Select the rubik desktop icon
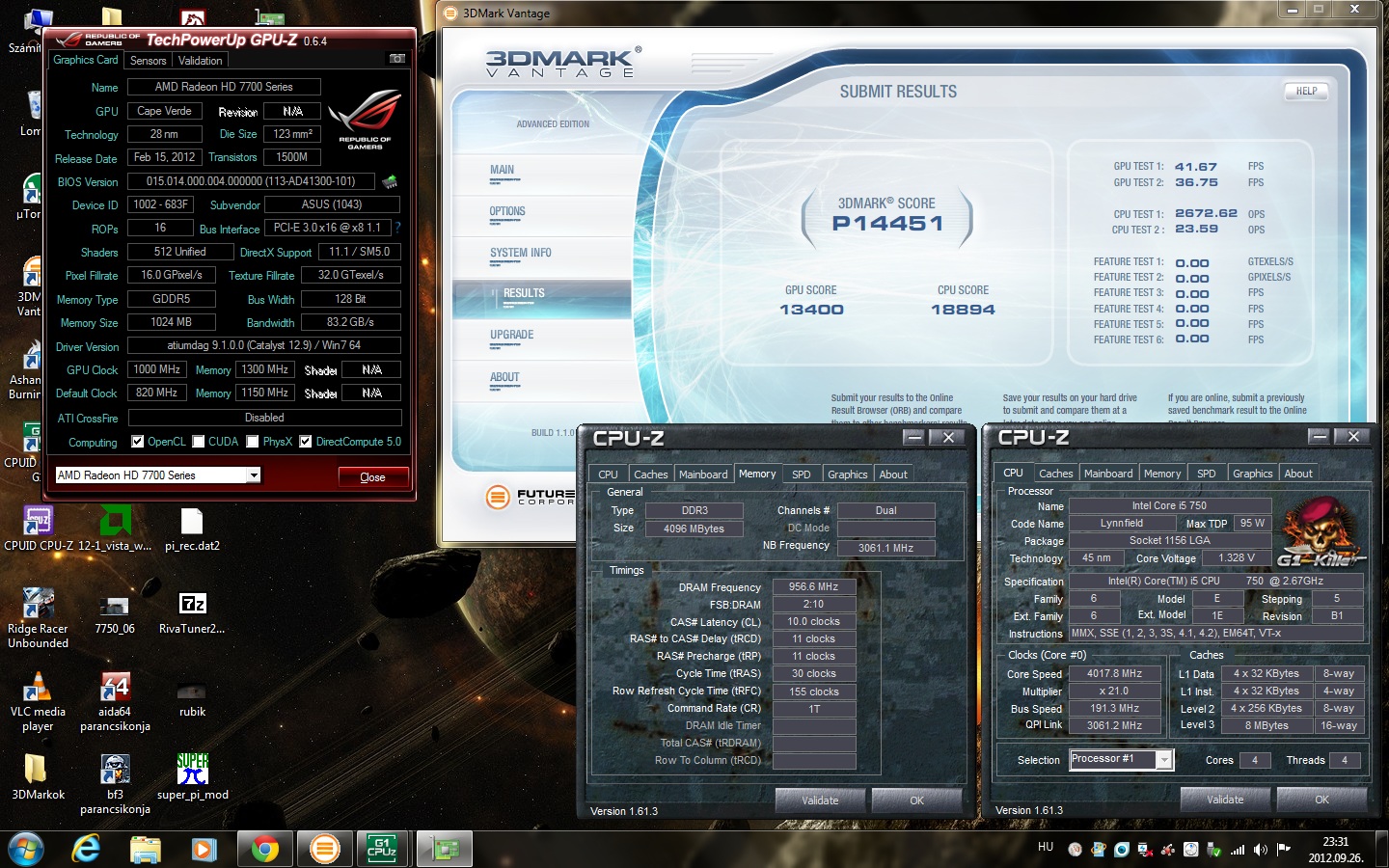This screenshot has height=868, width=1389. [192, 692]
